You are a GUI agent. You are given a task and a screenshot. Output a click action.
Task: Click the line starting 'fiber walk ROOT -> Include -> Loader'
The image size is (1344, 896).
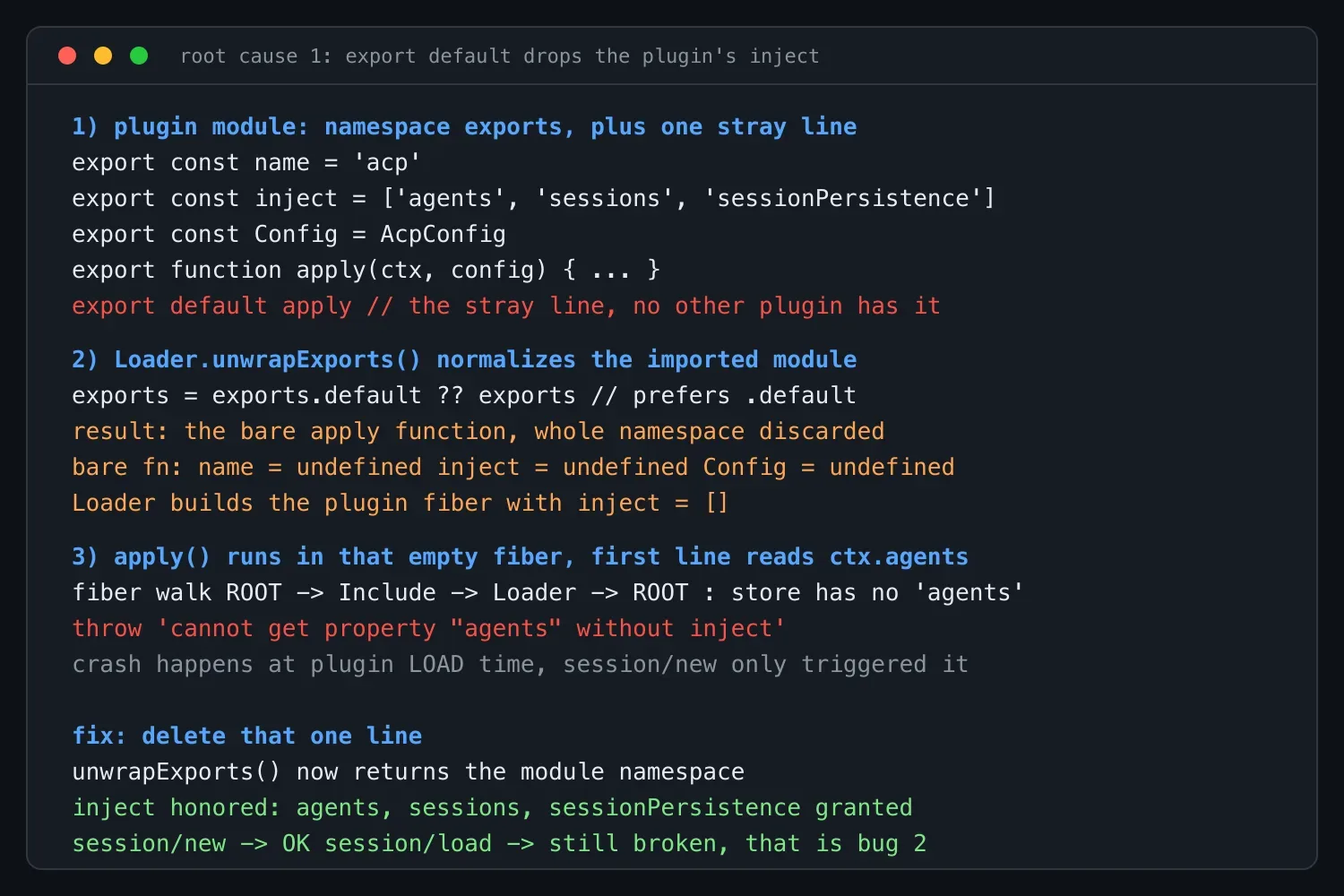click(548, 593)
